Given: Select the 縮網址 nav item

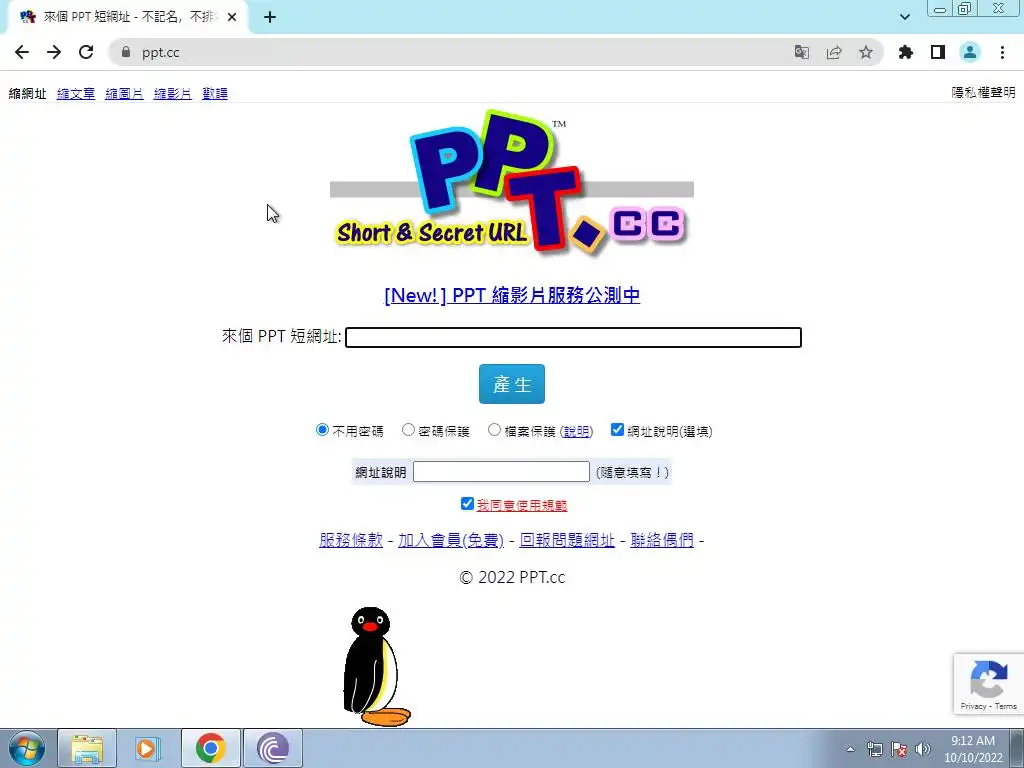Looking at the screenshot, I should tap(27, 93).
